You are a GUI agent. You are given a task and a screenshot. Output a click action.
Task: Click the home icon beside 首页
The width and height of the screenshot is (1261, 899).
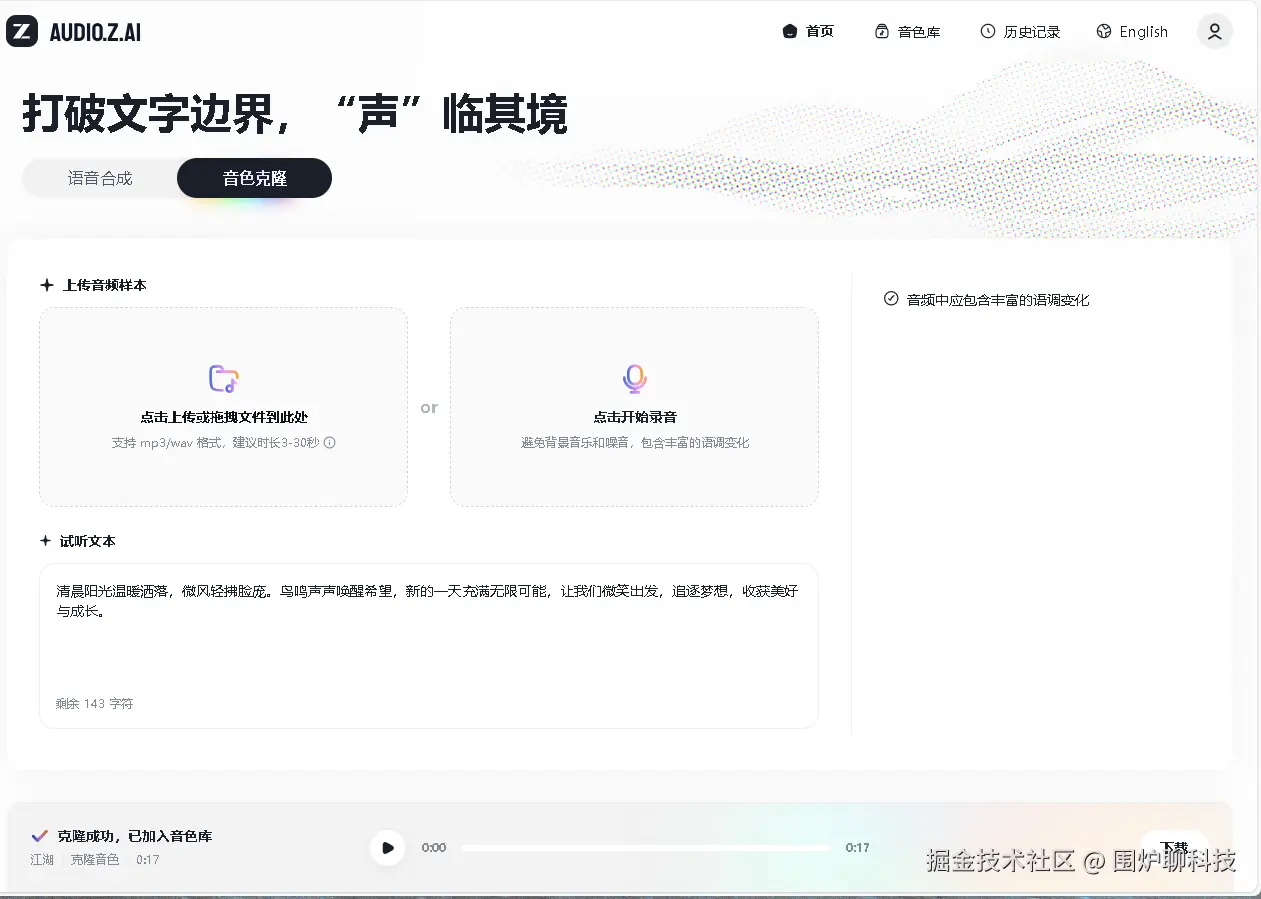pos(789,31)
